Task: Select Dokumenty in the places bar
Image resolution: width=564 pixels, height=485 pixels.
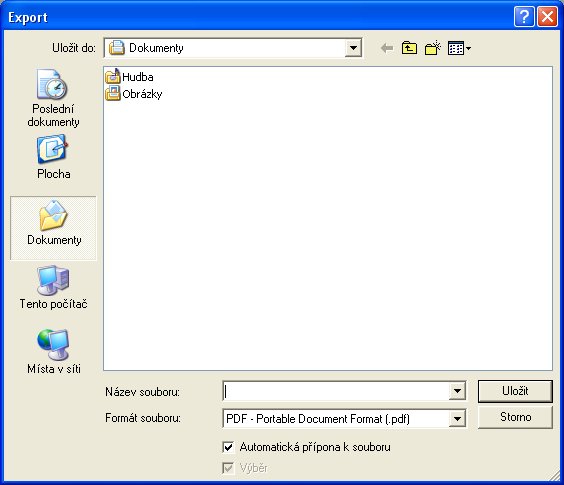Action: tap(53, 228)
